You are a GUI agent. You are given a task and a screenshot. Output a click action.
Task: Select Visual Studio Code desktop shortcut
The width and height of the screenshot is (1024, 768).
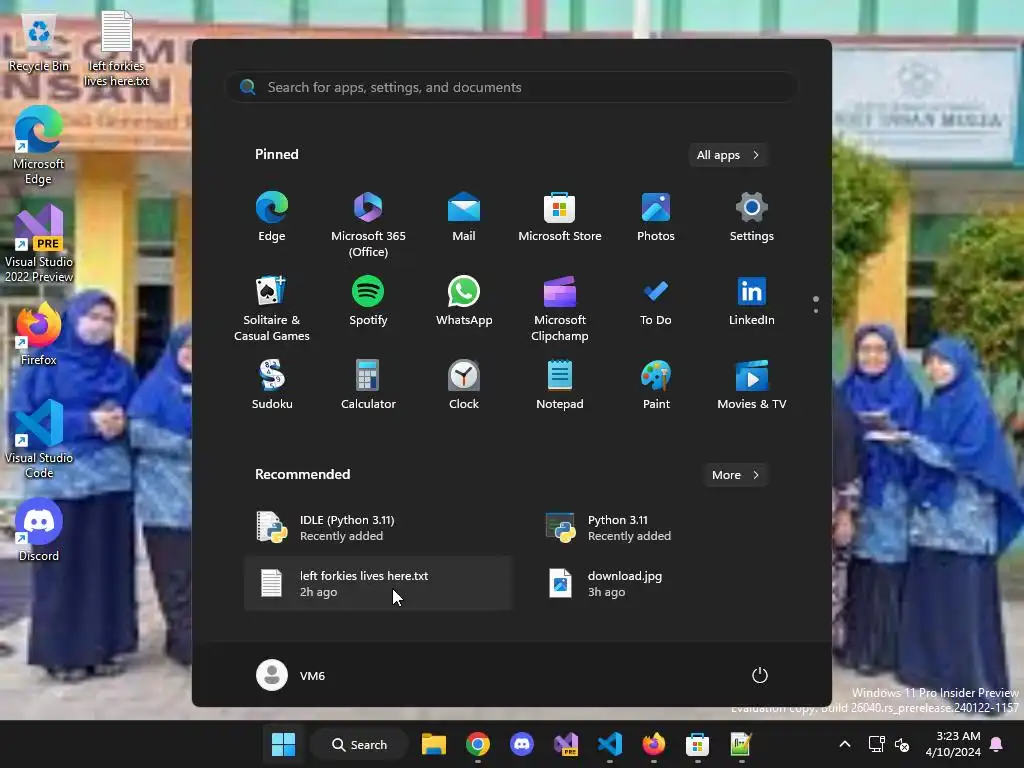39,440
